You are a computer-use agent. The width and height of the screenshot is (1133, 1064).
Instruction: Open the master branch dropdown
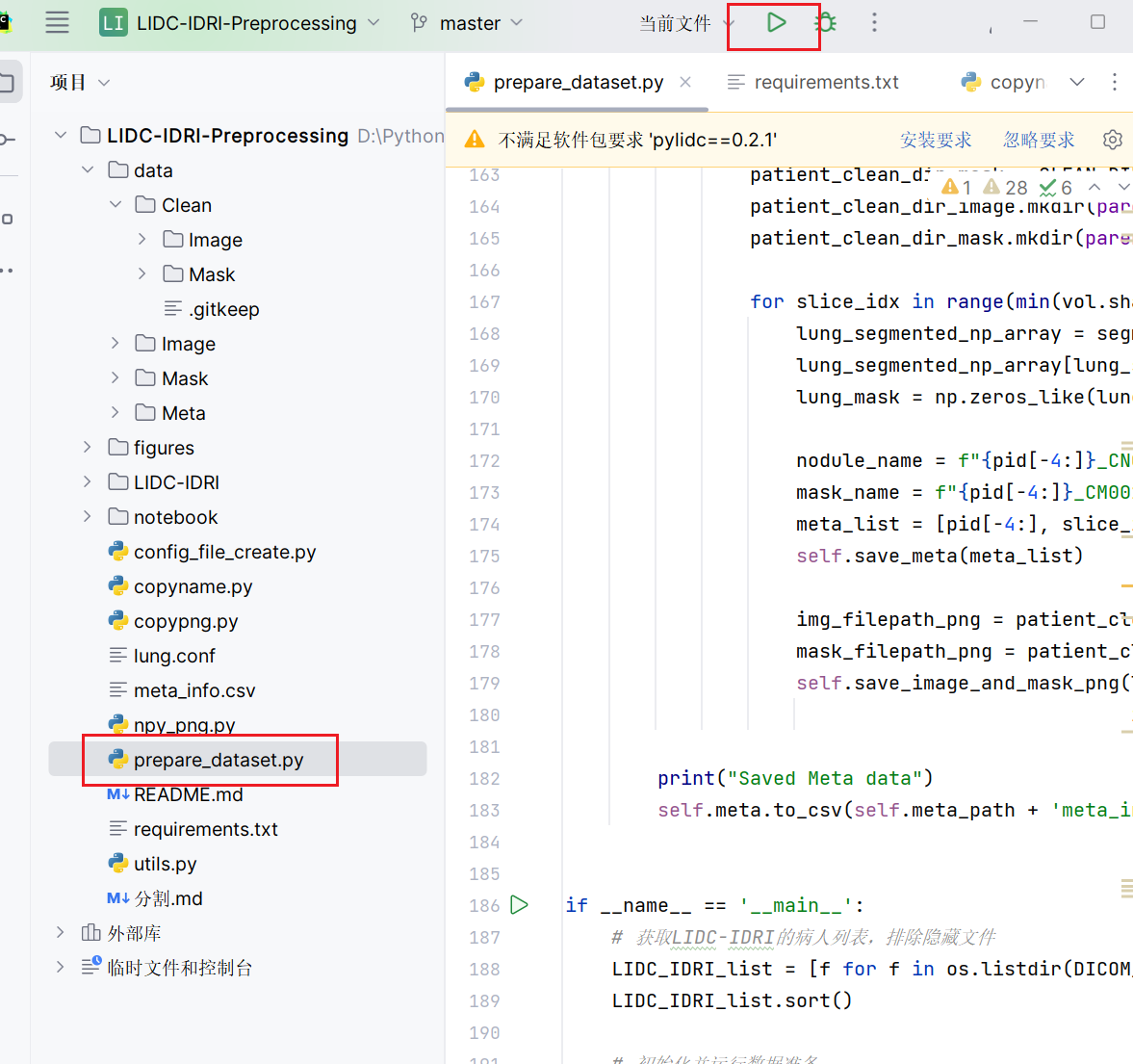467,23
